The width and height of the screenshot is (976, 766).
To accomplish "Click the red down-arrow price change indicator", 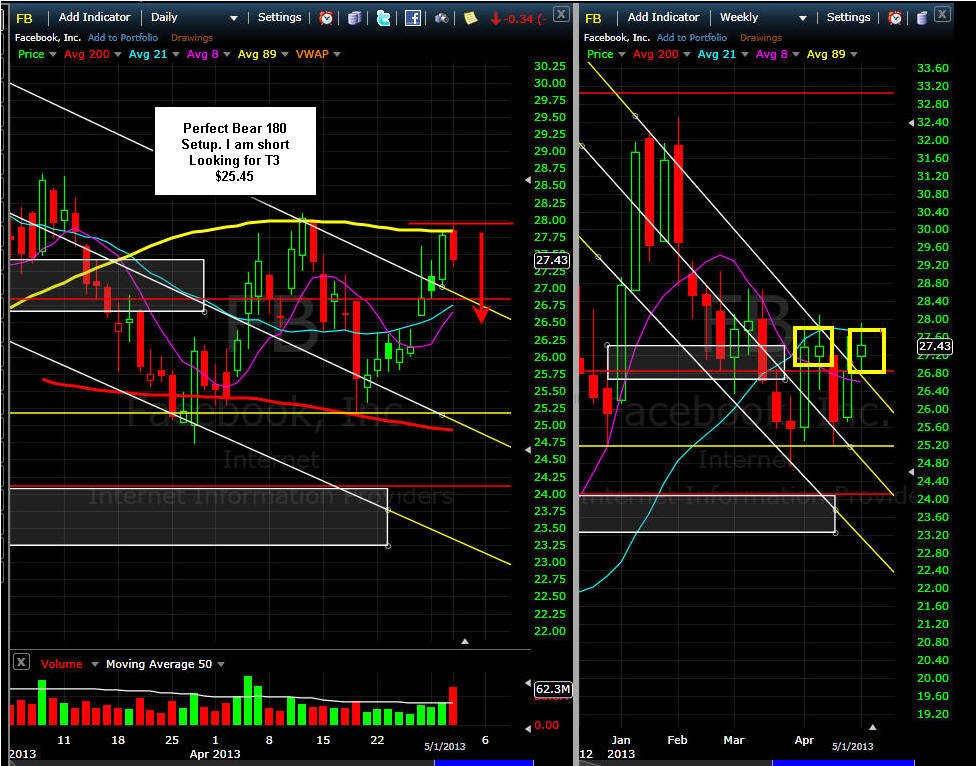I will [x=495, y=19].
